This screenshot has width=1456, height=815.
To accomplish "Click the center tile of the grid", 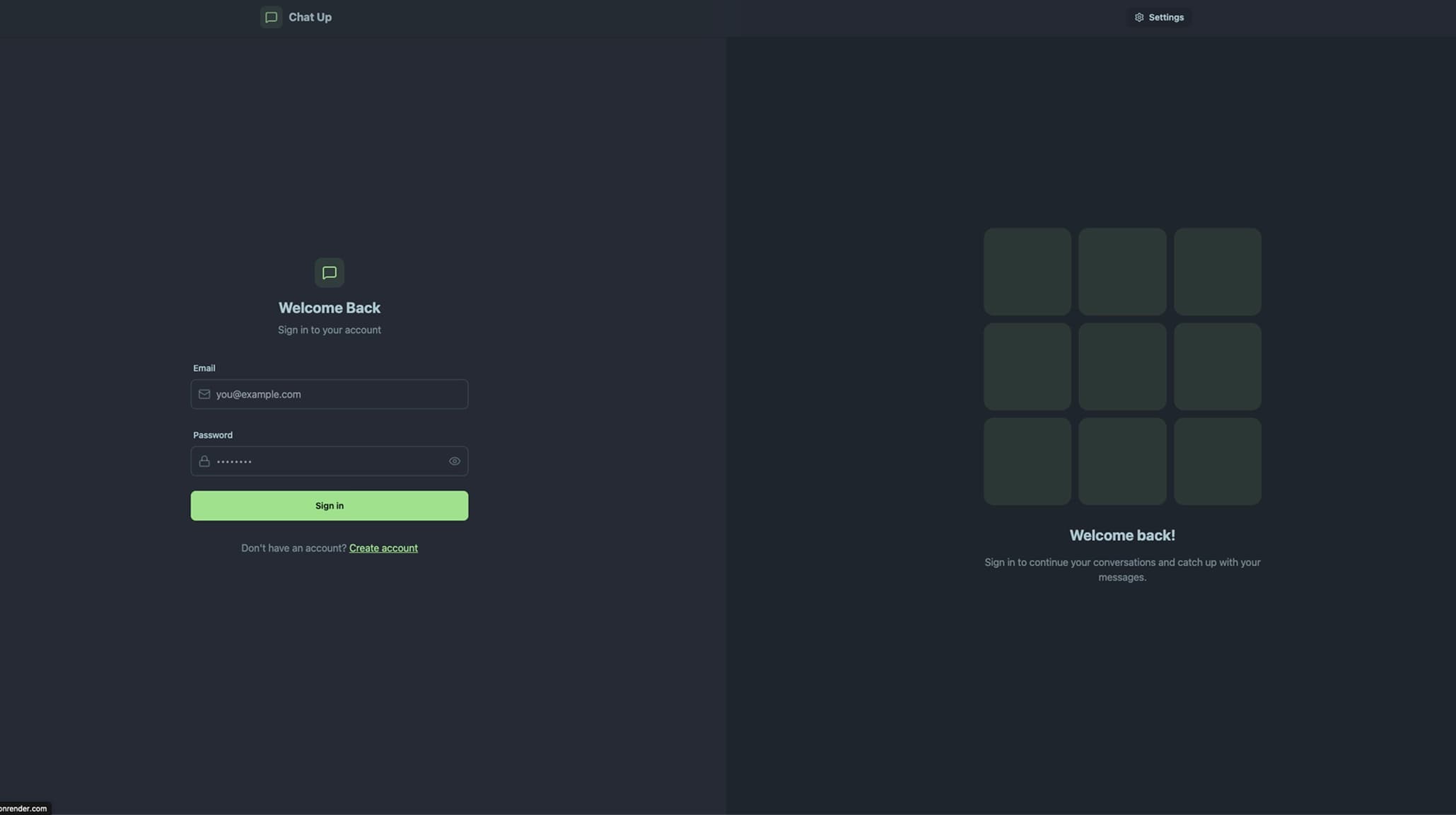I will tap(1122, 366).
